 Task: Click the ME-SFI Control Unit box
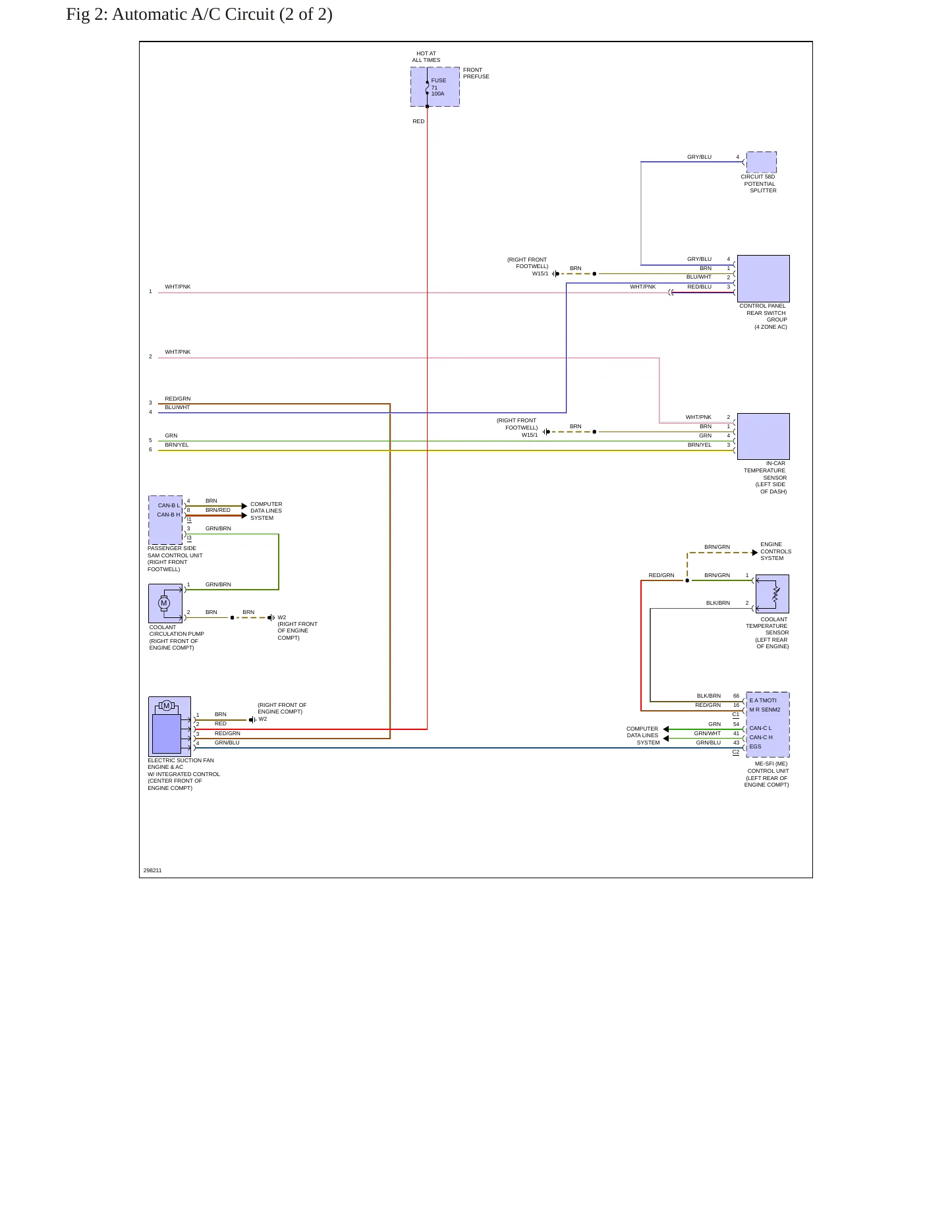768,725
